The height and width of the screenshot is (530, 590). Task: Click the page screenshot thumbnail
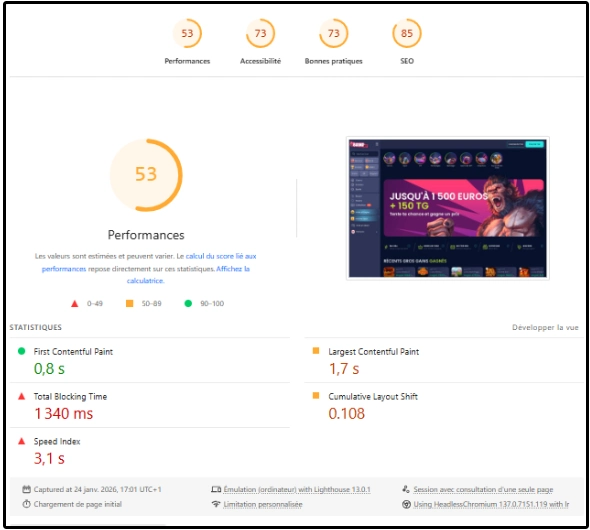pos(447,208)
